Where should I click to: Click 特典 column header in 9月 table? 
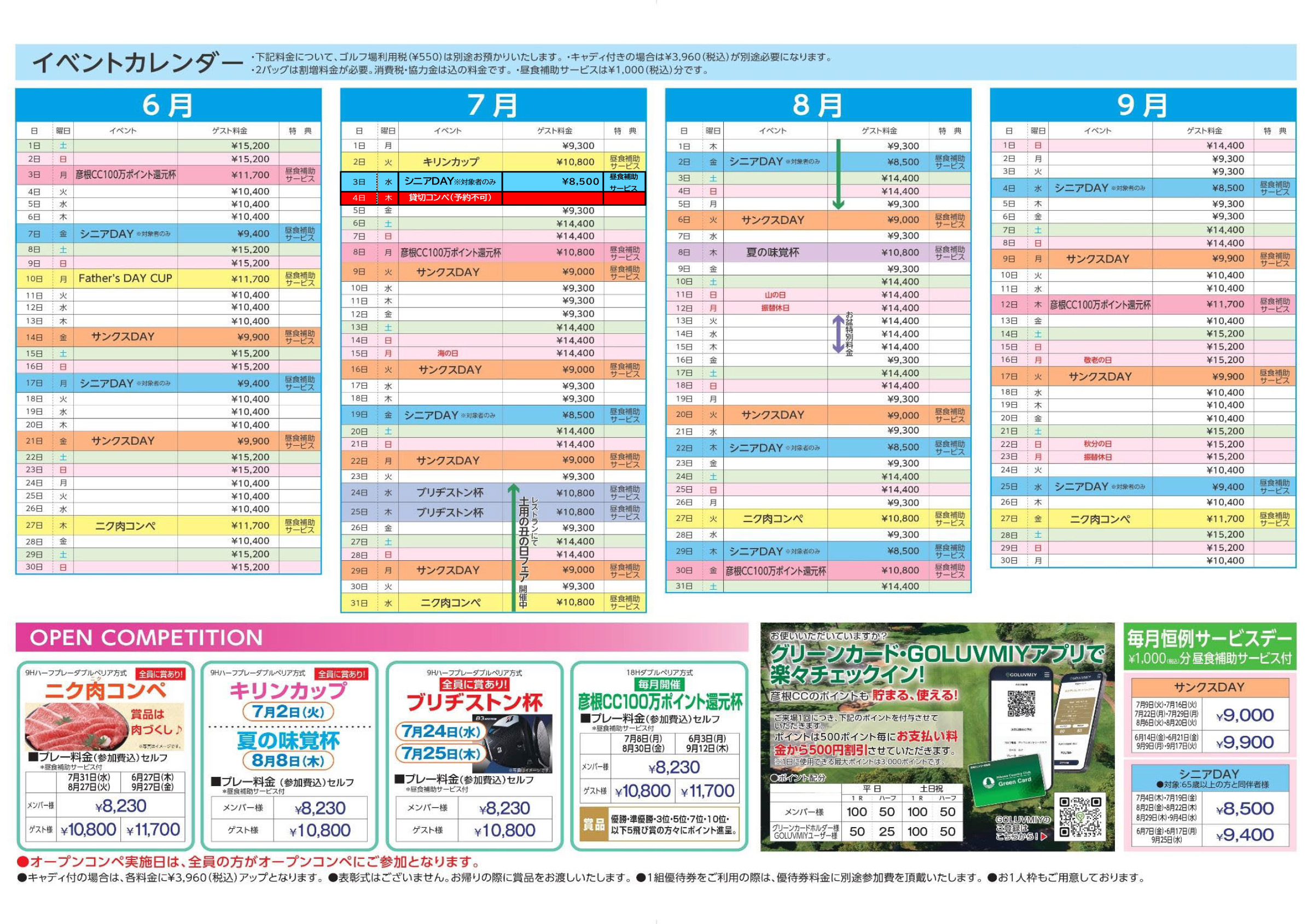click(1275, 131)
